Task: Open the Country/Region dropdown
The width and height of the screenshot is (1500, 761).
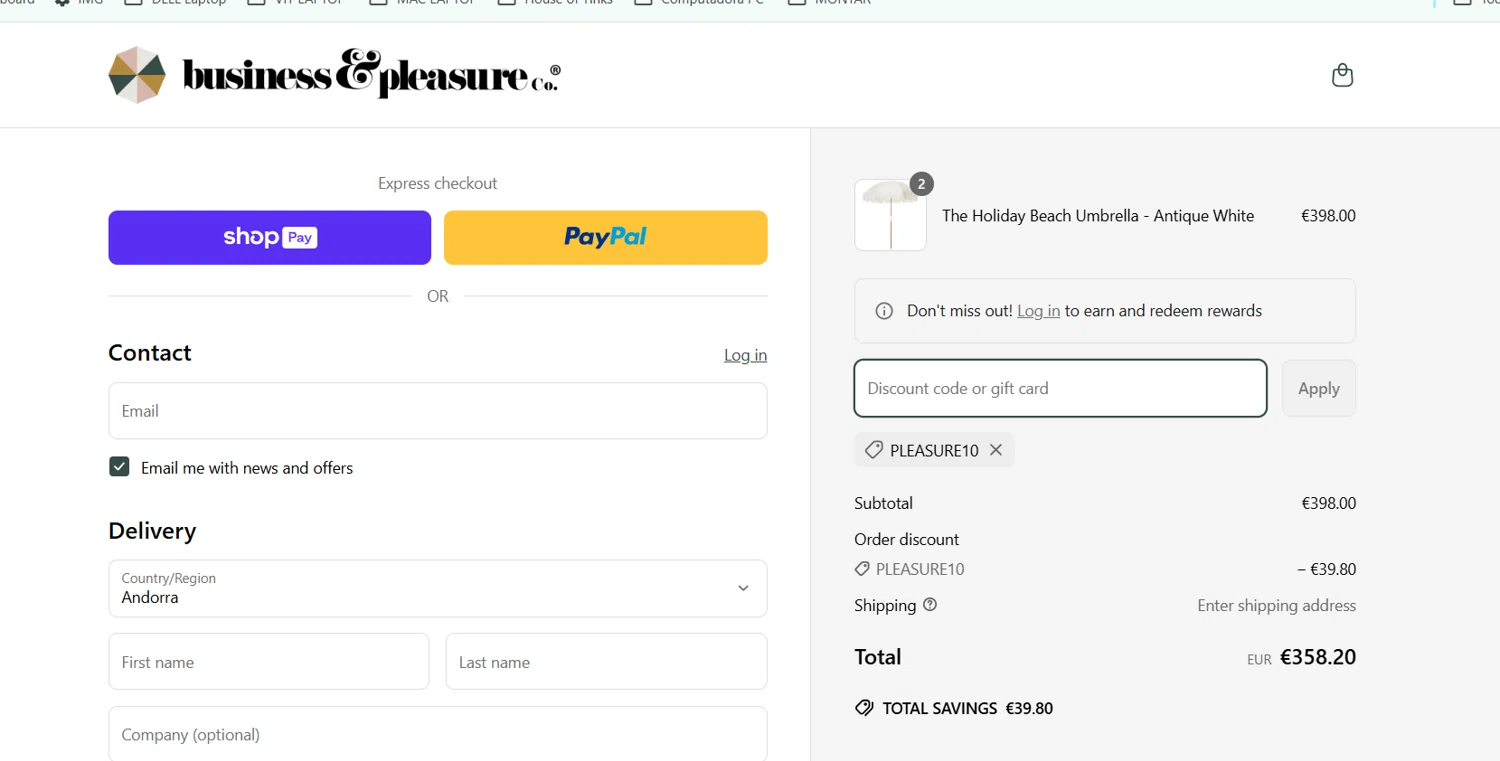Action: tap(438, 588)
